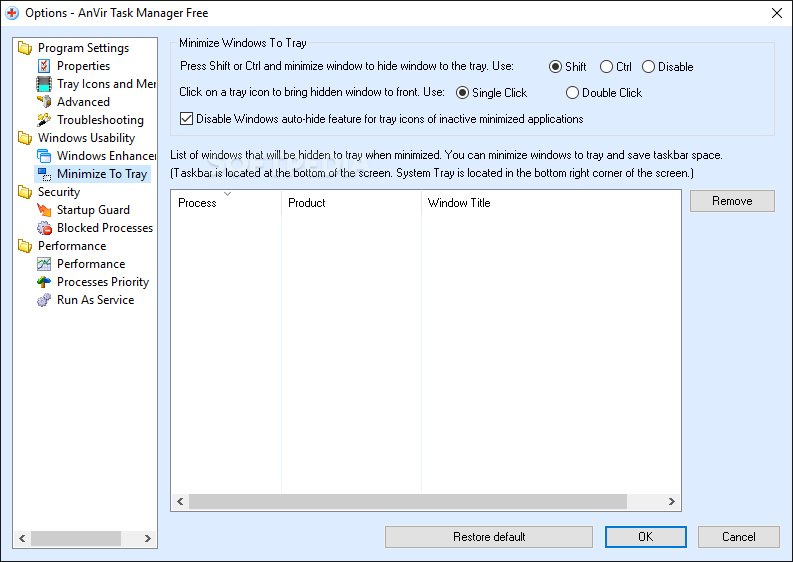The image size is (793, 562).
Task: Select Security category
Action: point(59,192)
